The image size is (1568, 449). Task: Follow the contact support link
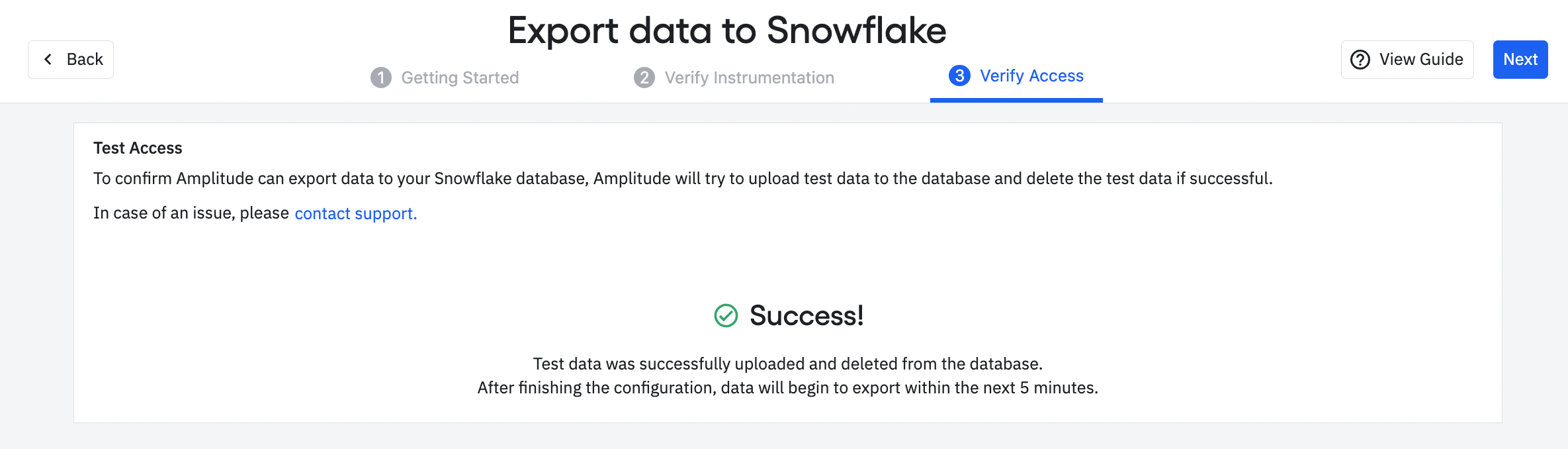click(356, 213)
